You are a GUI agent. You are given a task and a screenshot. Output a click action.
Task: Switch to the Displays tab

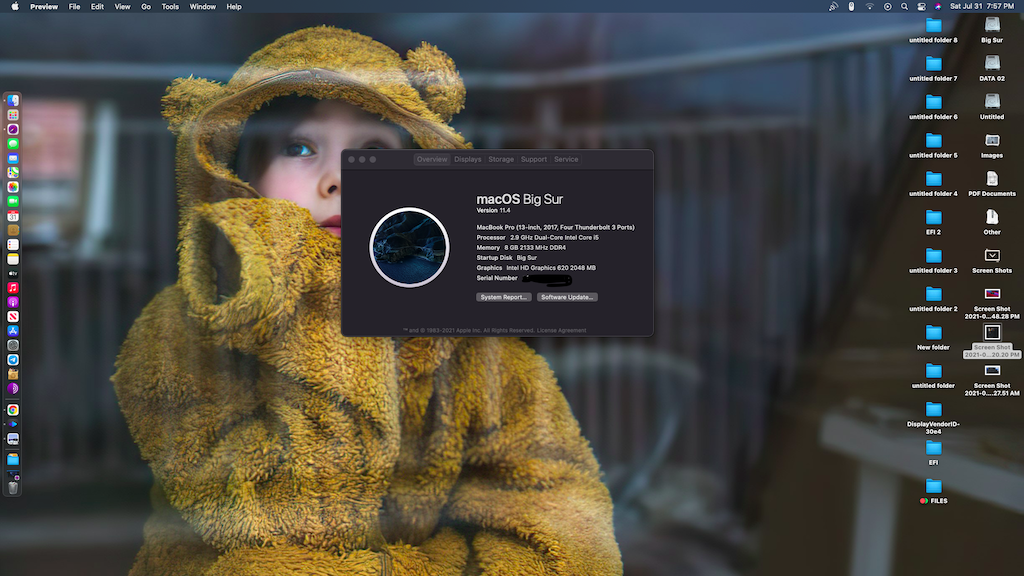[x=468, y=159]
